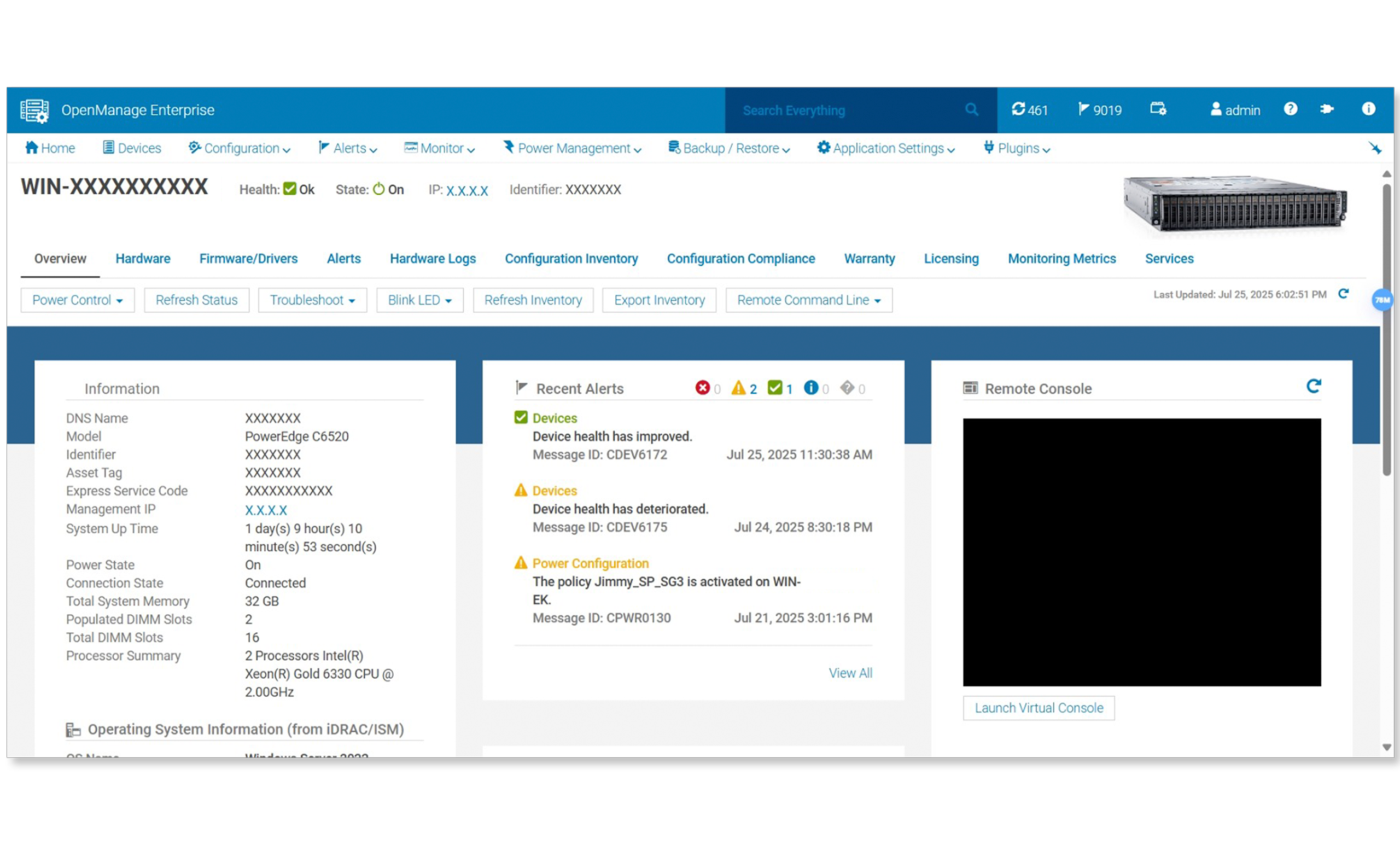Click View All alerts link
The height and width of the screenshot is (845, 1400).
(x=850, y=673)
